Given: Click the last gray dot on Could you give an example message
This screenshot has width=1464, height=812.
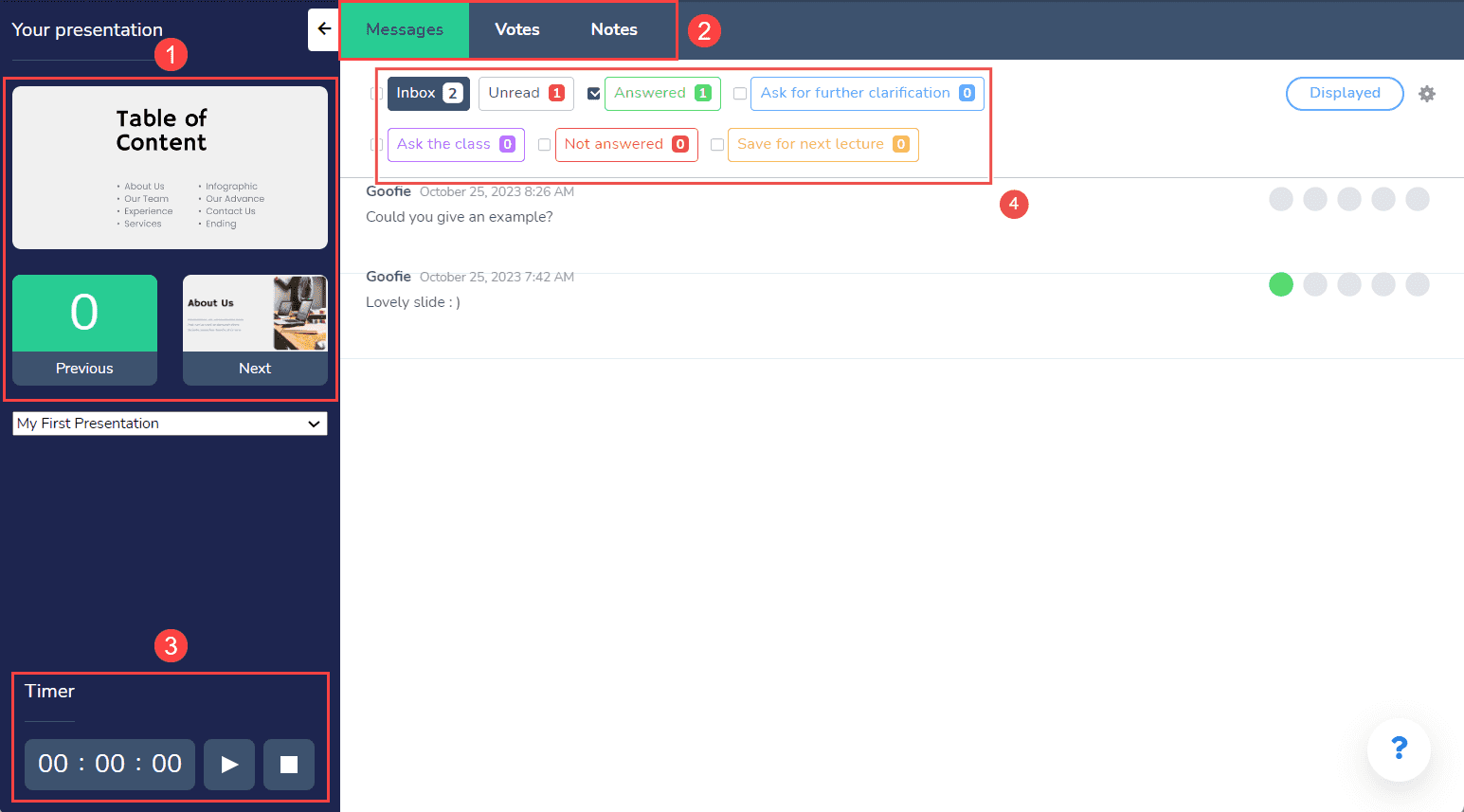Looking at the screenshot, I should point(1418,199).
